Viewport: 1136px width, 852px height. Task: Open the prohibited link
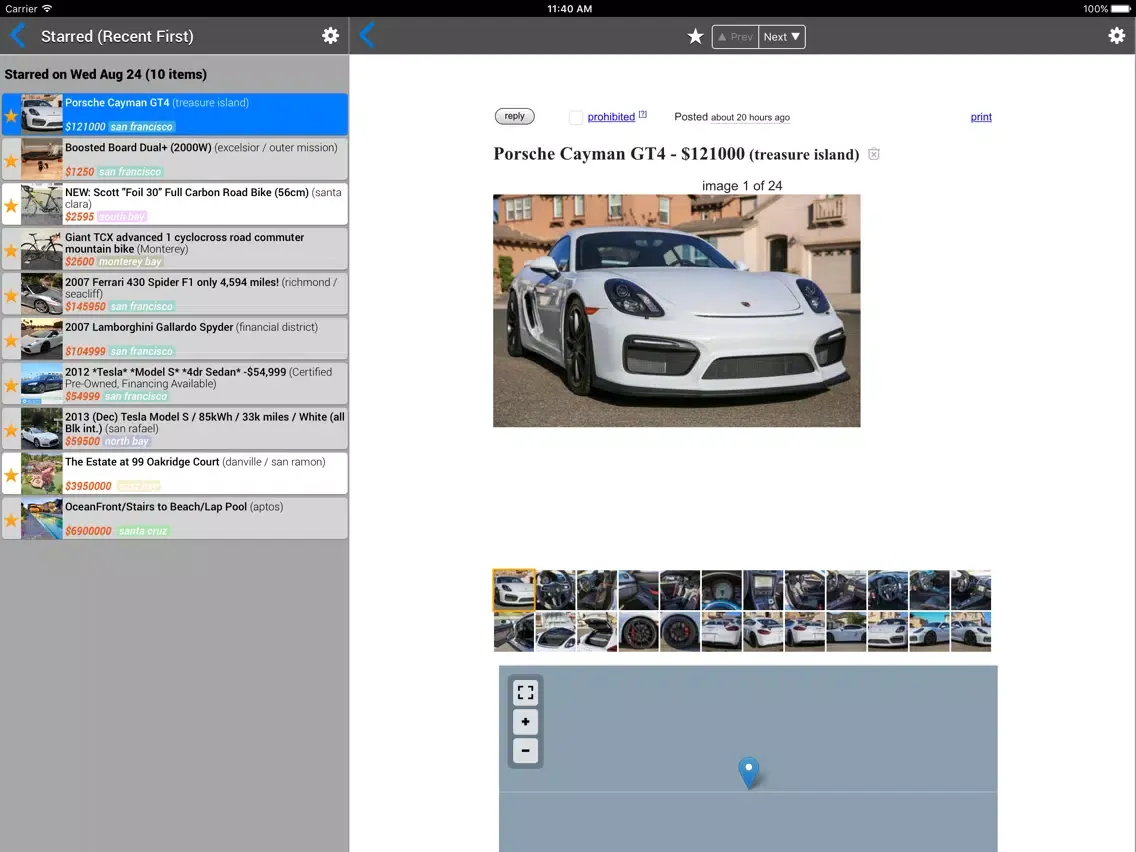click(611, 117)
